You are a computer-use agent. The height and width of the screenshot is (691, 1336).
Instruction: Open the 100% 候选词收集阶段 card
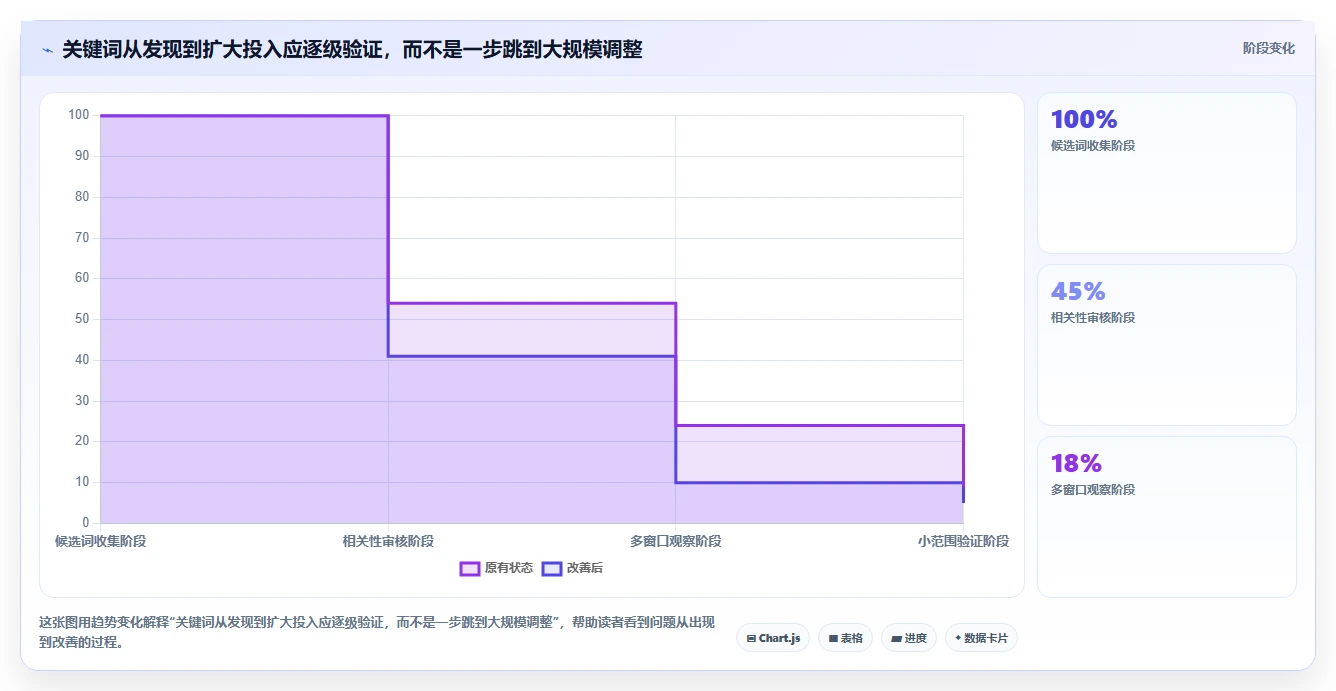[1166, 173]
